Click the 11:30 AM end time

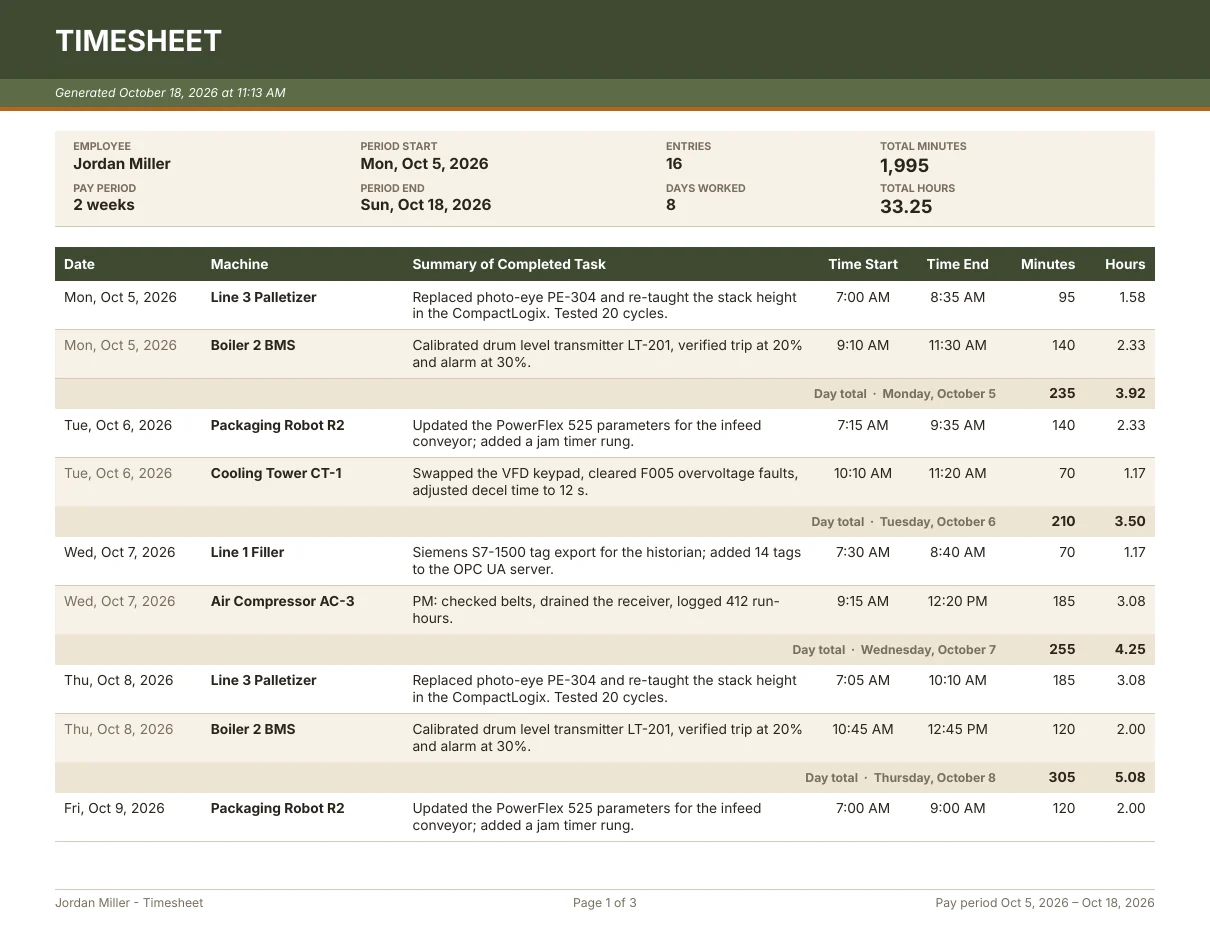pos(957,345)
